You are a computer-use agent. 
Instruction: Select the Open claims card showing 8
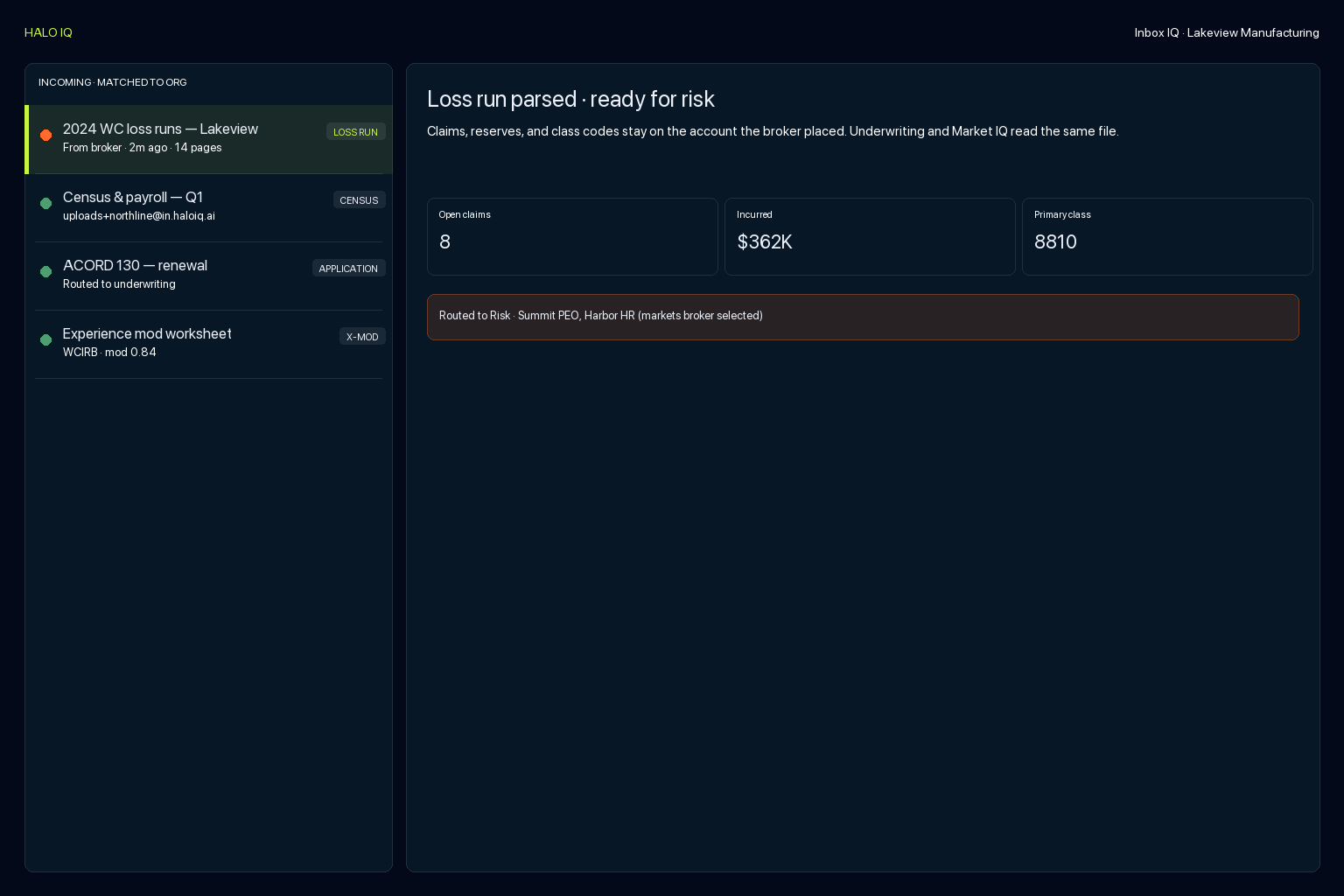click(x=572, y=236)
